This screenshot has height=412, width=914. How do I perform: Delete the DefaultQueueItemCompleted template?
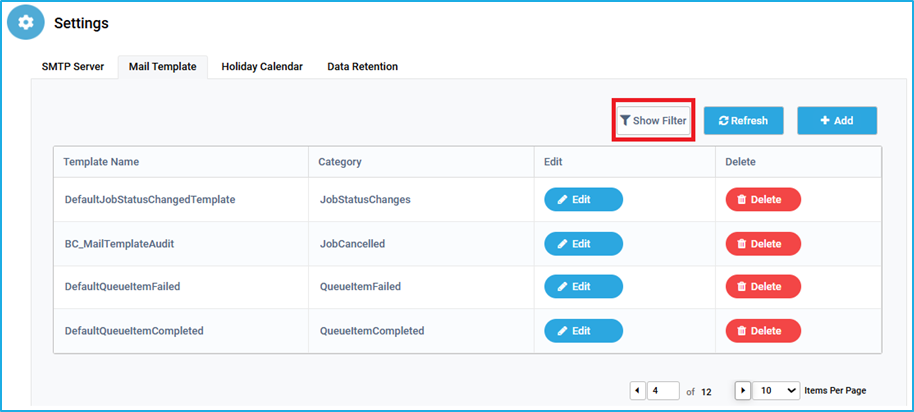tap(763, 330)
